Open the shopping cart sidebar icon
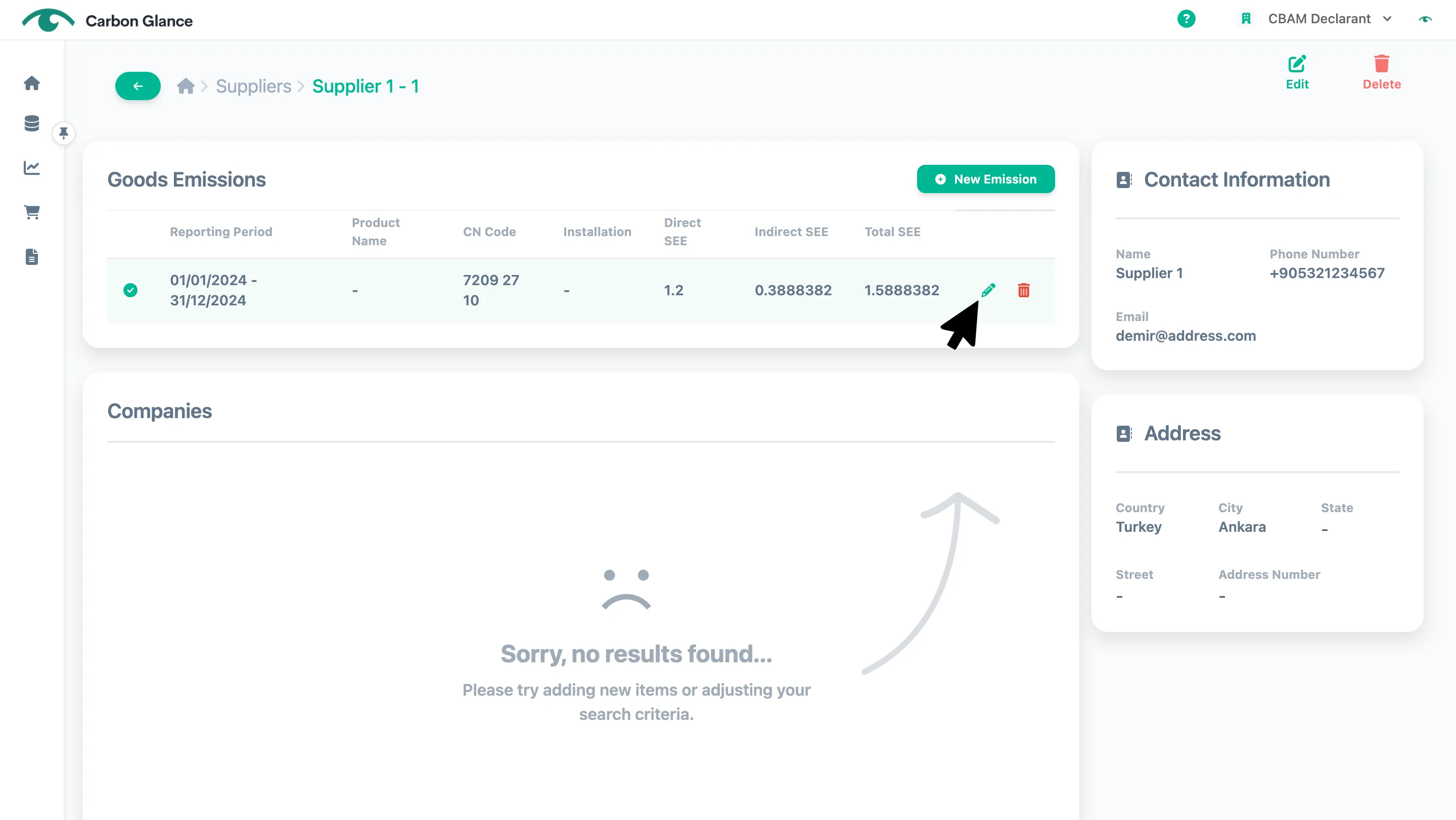1456x820 pixels. (x=32, y=212)
